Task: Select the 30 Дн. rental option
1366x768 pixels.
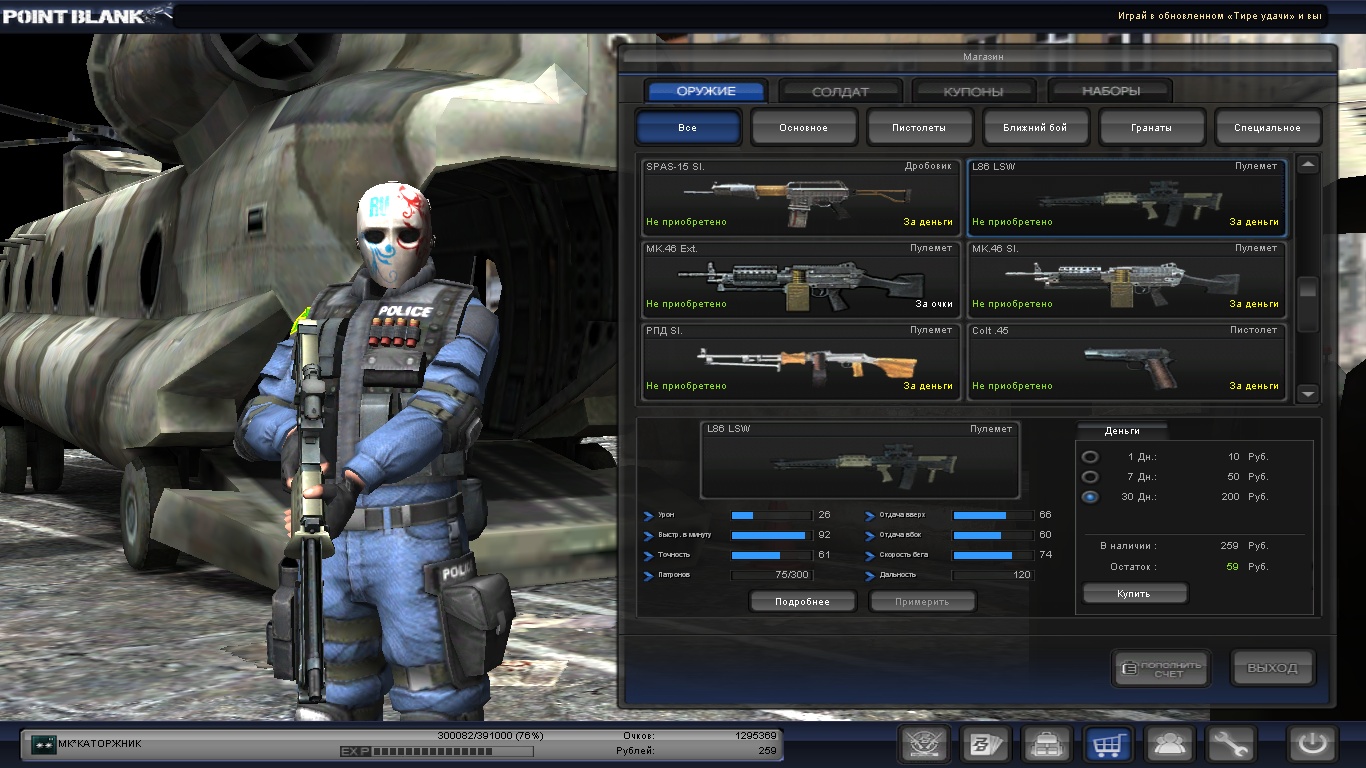Action: (x=1090, y=497)
